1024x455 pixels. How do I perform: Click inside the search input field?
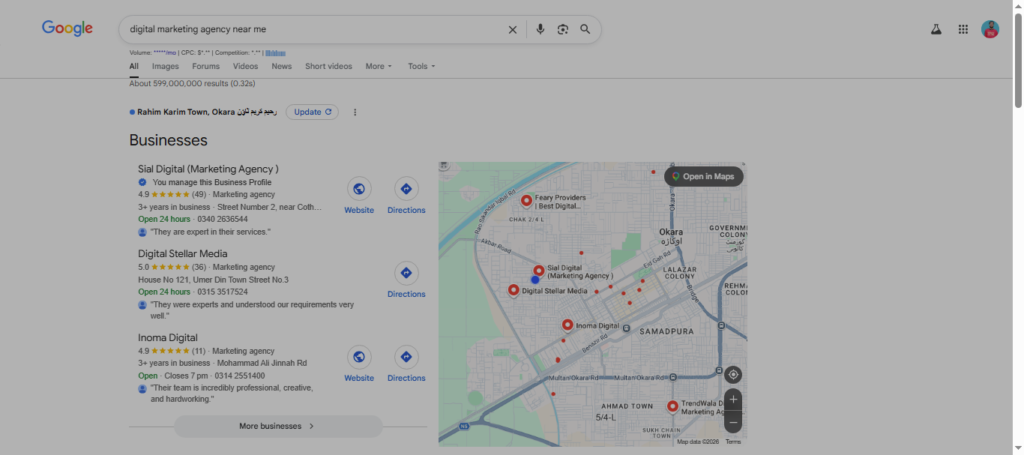(313, 29)
